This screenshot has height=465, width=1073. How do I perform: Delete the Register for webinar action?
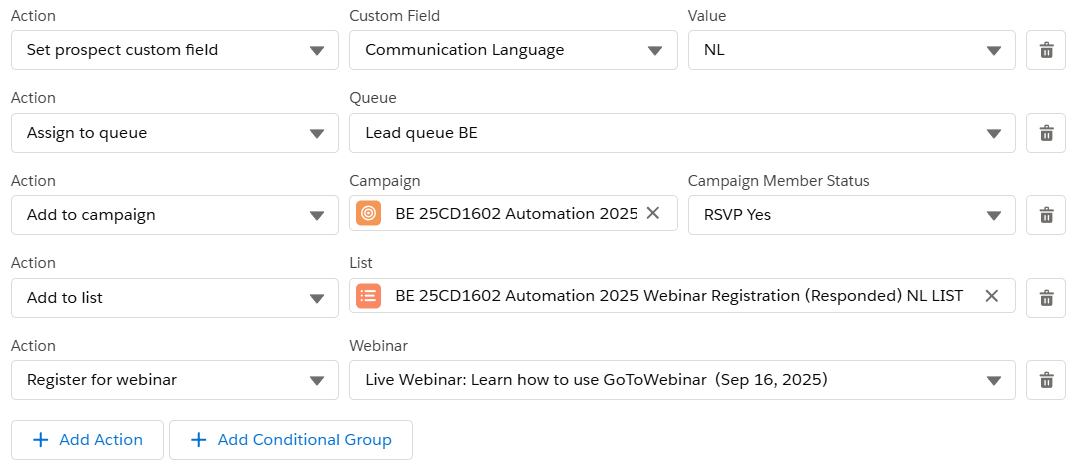click(x=1046, y=380)
